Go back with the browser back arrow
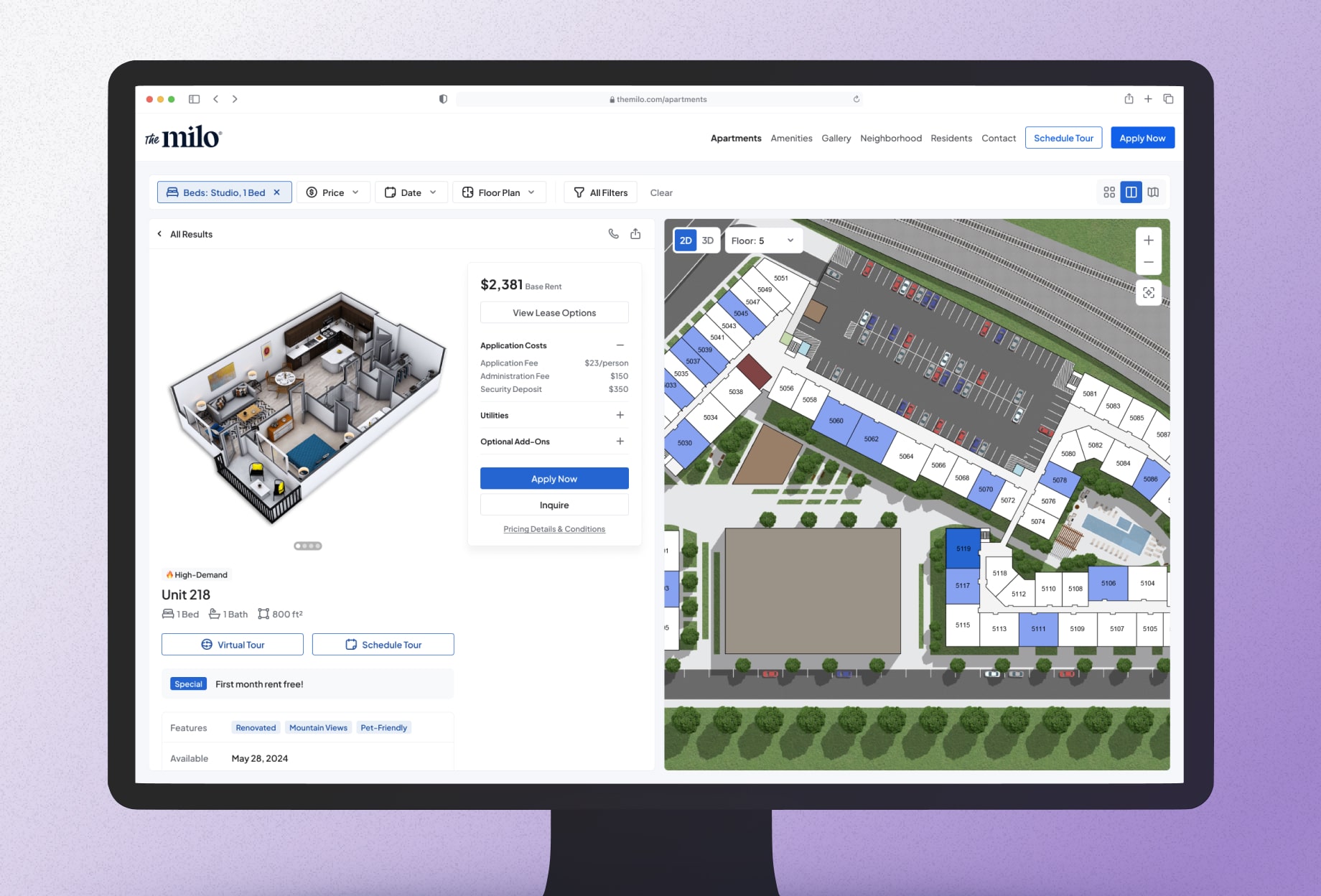This screenshot has width=1321, height=896. [x=215, y=99]
